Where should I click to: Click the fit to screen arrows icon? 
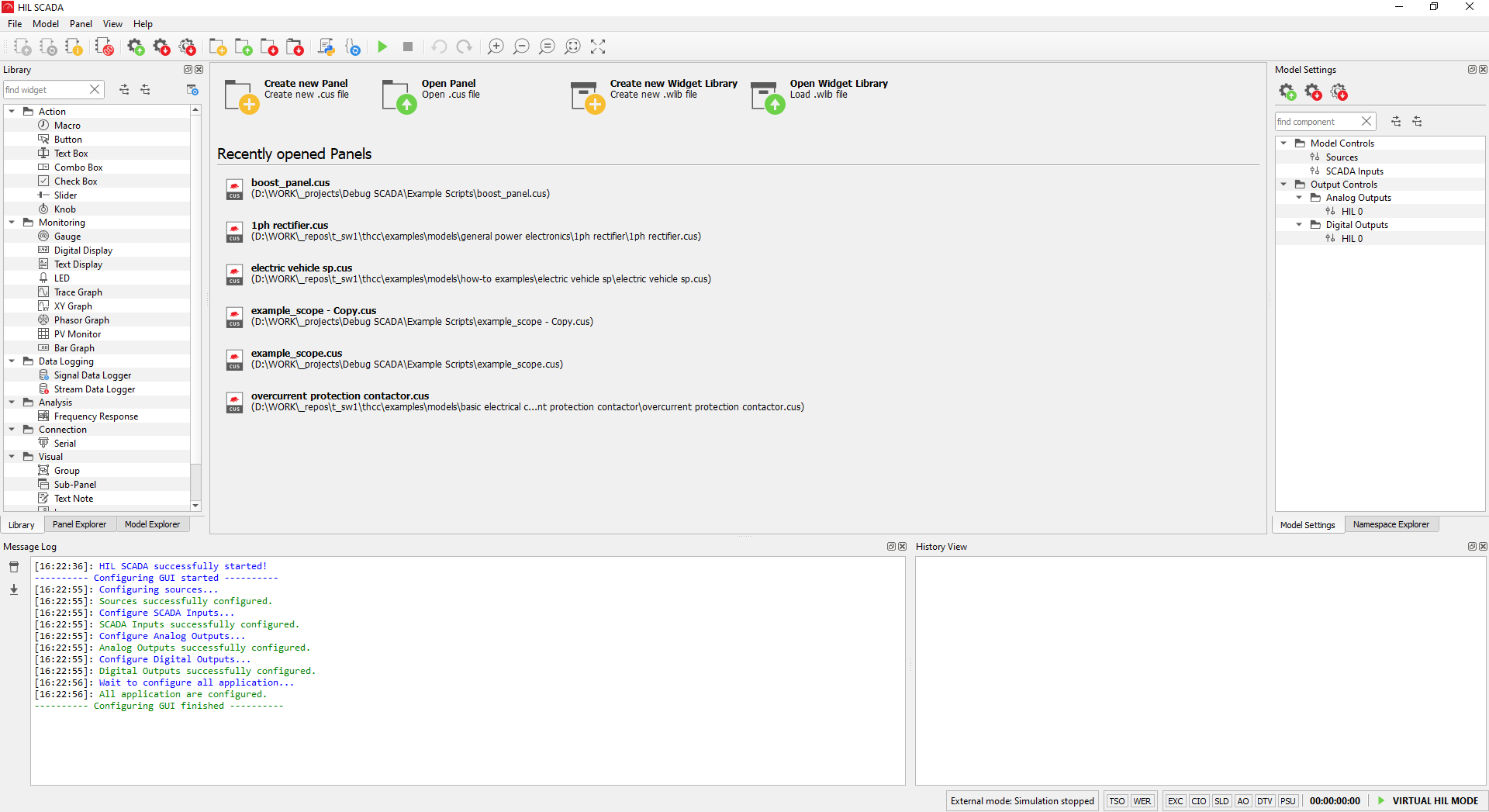(598, 47)
